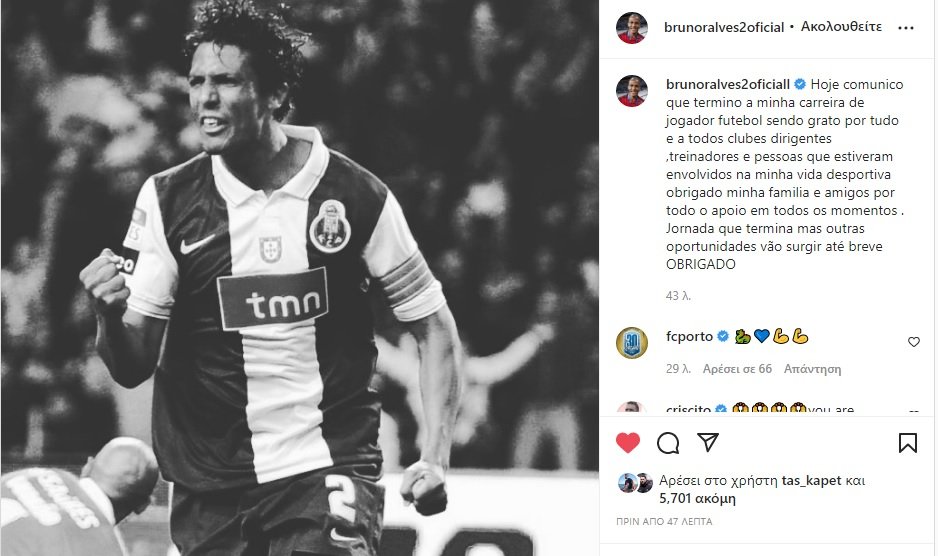This screenshot has width=938, height=556.
Task: Open tas_kapet profile link
Action: point(811,481)
